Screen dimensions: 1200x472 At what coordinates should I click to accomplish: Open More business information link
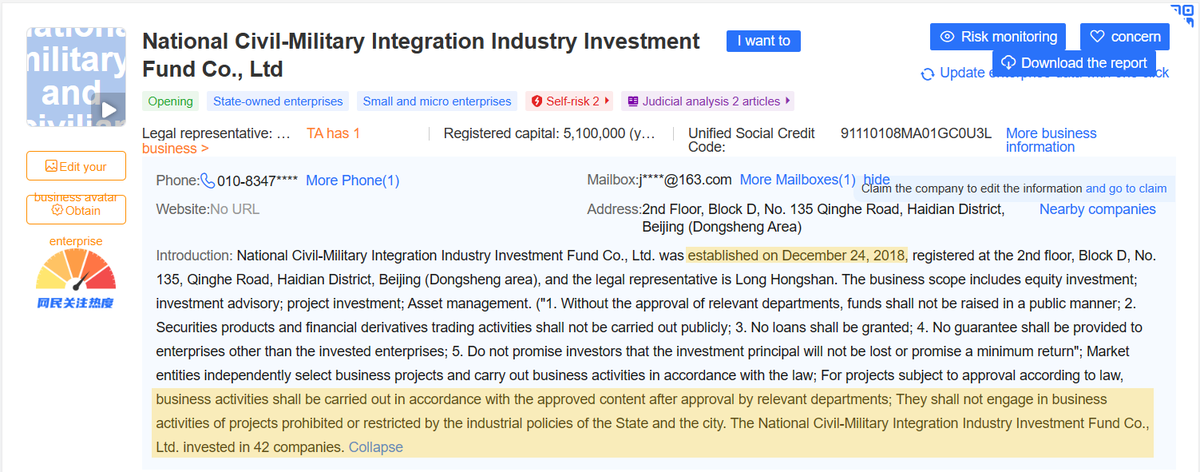tap(1051, 140)
